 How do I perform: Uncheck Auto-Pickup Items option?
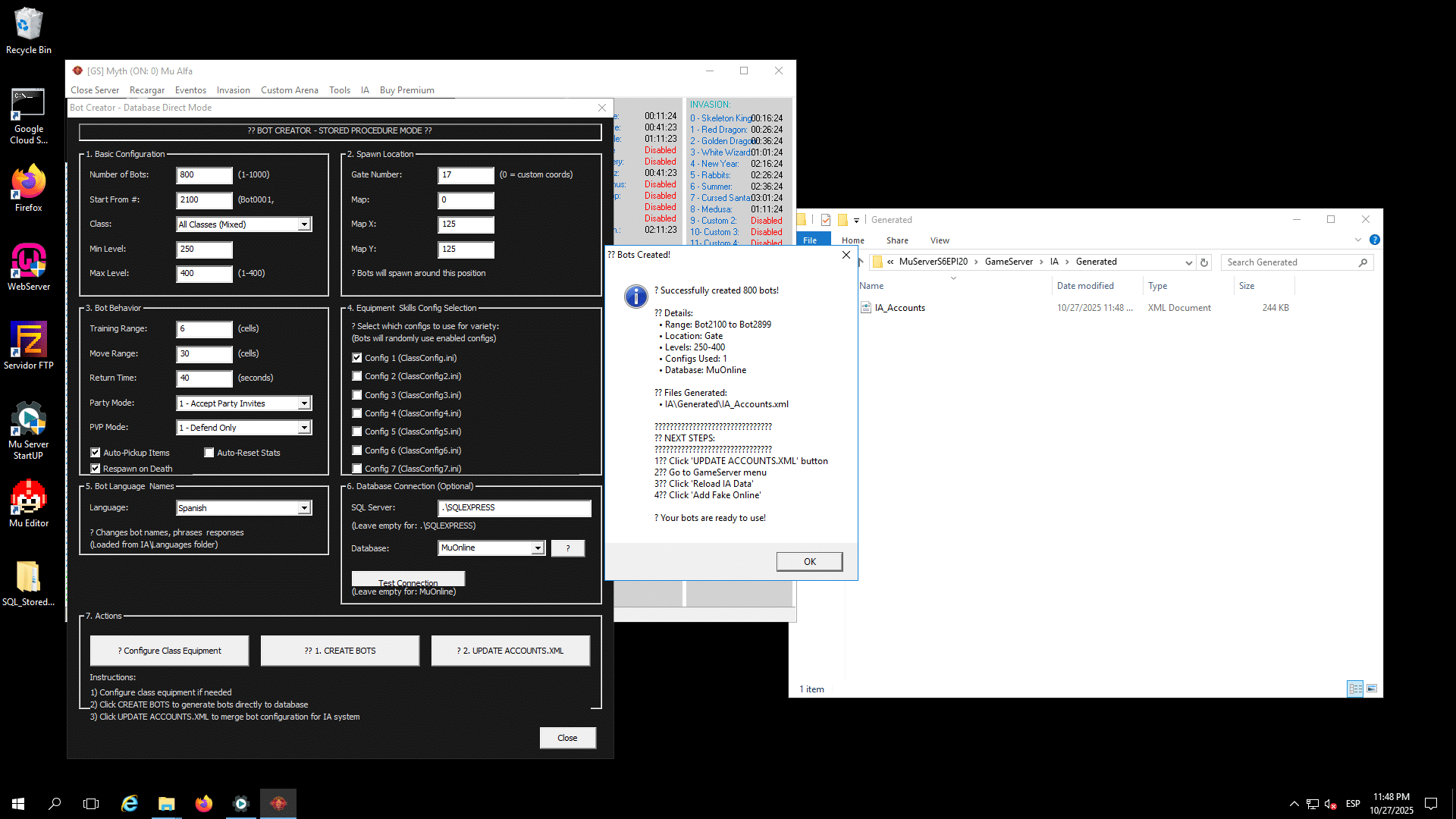(x=96, y=453)
